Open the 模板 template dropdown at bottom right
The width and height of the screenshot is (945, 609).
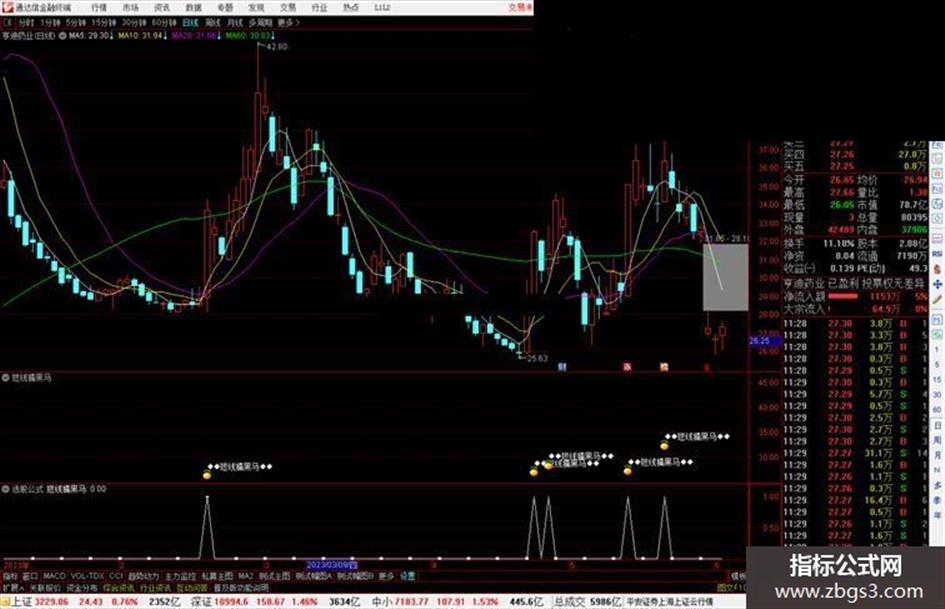coord(739,576)
